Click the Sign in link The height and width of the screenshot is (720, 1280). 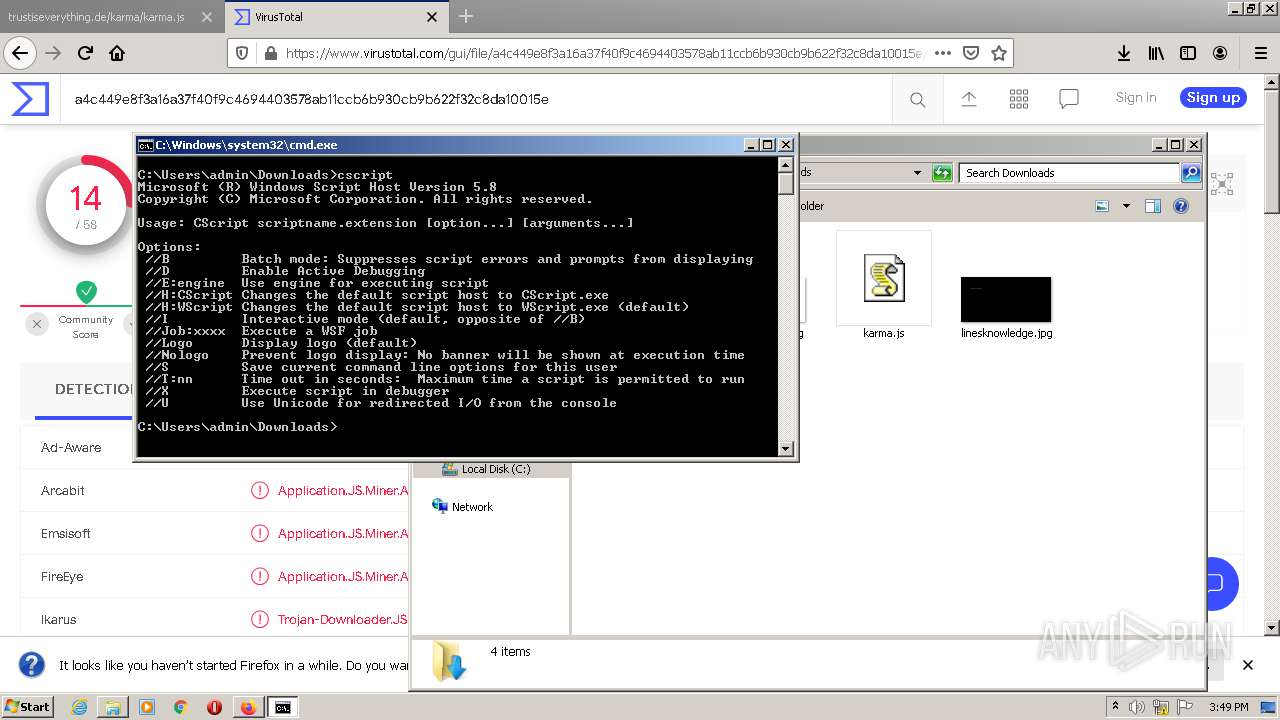[x=1136, y=97]
